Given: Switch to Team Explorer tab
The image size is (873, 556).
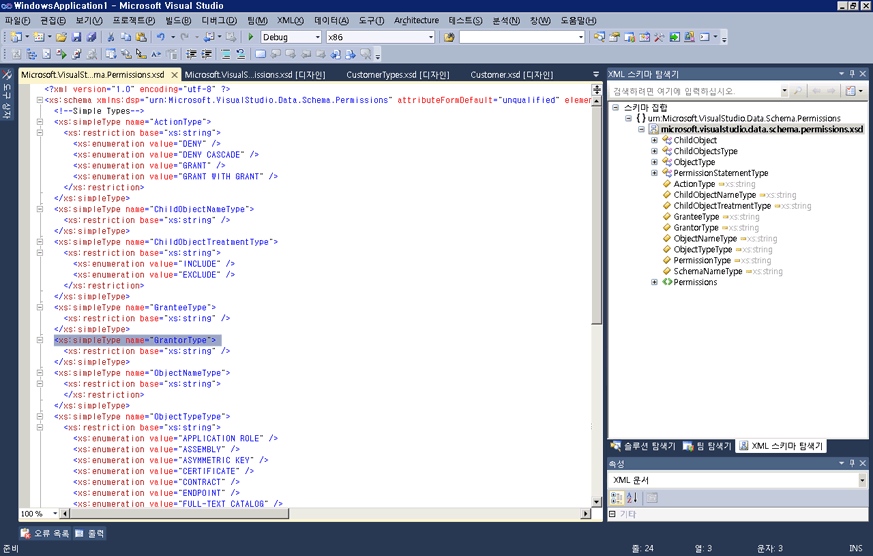Looking at the screenshot, I should [x=707, y=446].
